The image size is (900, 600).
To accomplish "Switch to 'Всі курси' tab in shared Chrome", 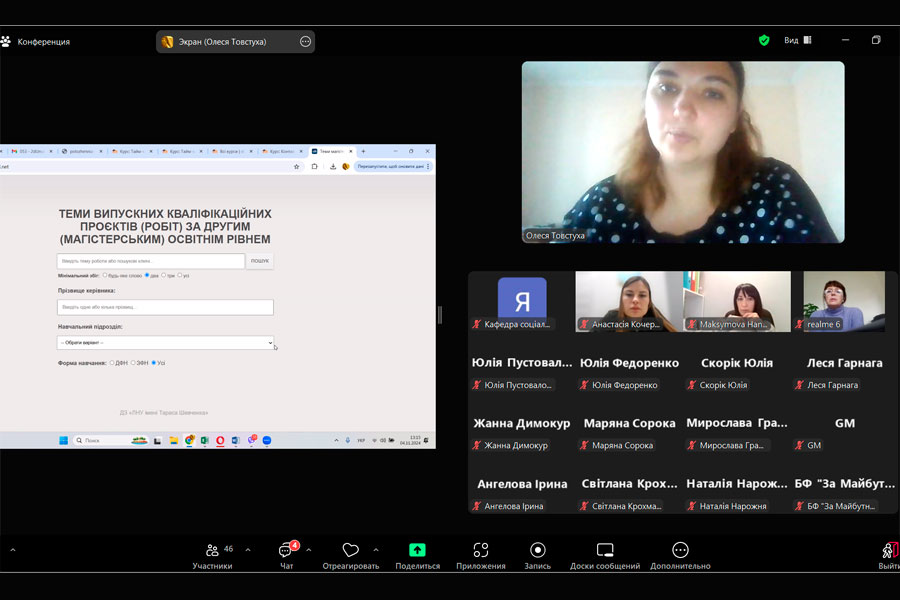I will point(232,152).
